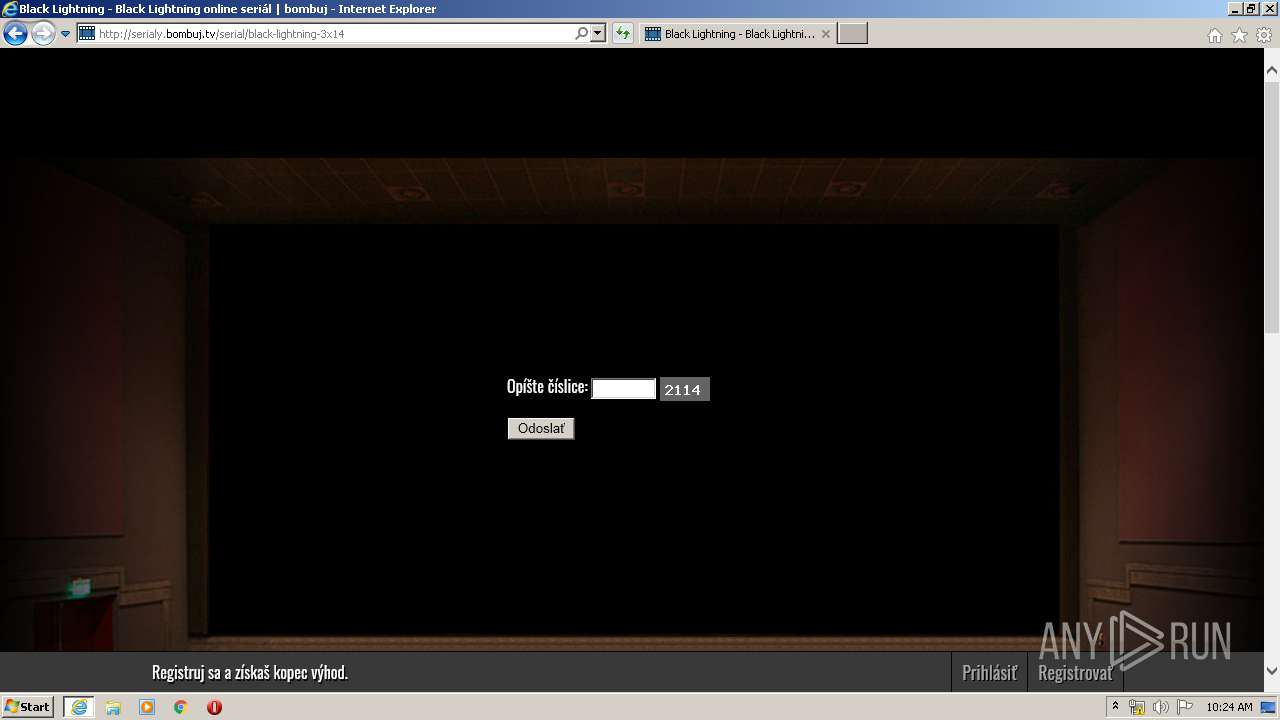Submit the captcha with Odoslať button
This screenshot has height=720, width=1280.
tap(541, 429)
